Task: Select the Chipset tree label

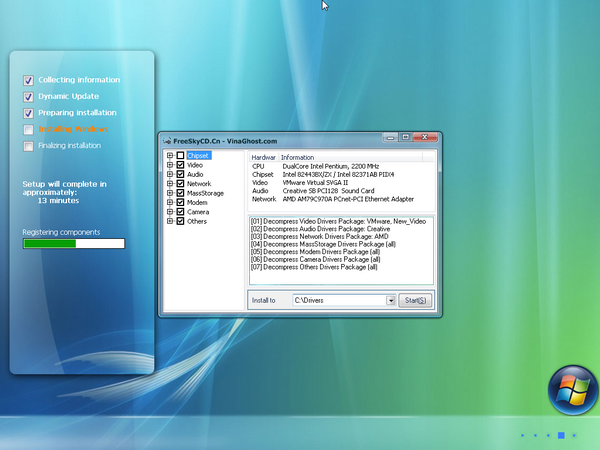Action: click(198, 155)
